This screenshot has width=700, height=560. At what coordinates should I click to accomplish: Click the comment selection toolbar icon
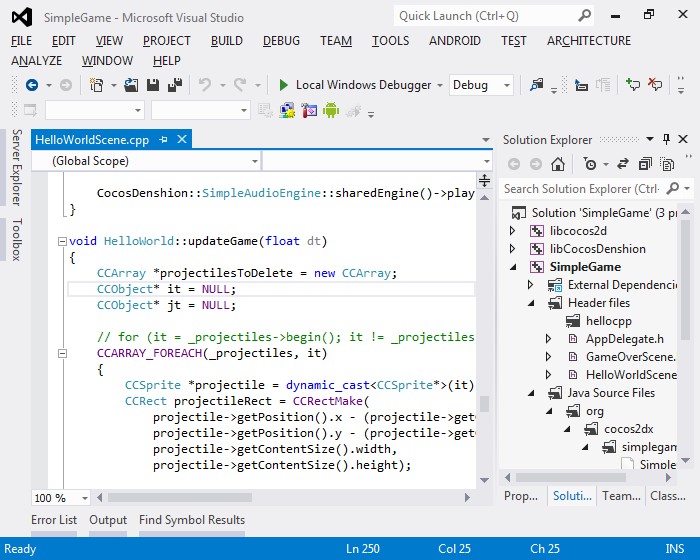tap(633, 85)
